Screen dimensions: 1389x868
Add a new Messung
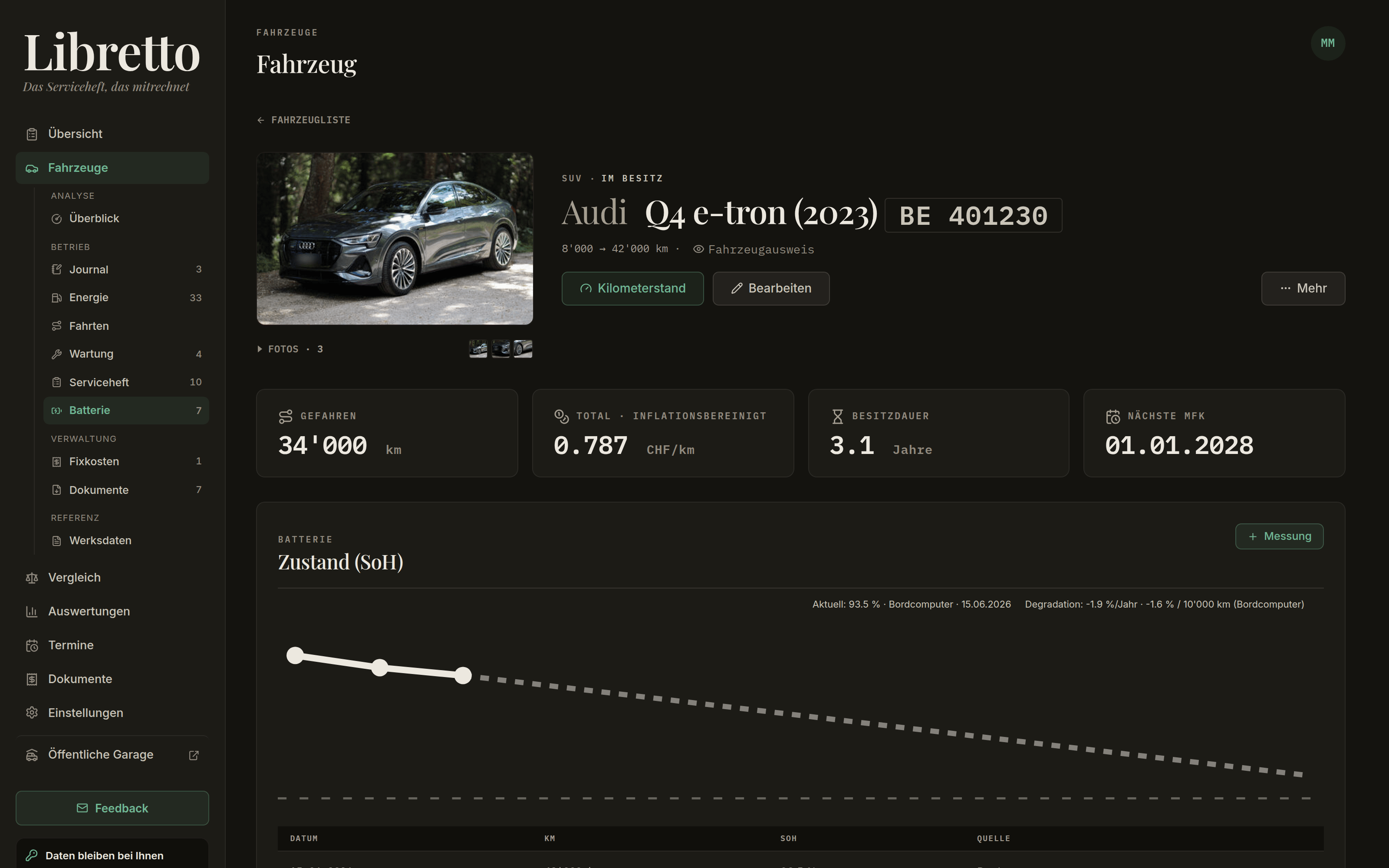coord(1279,536)
